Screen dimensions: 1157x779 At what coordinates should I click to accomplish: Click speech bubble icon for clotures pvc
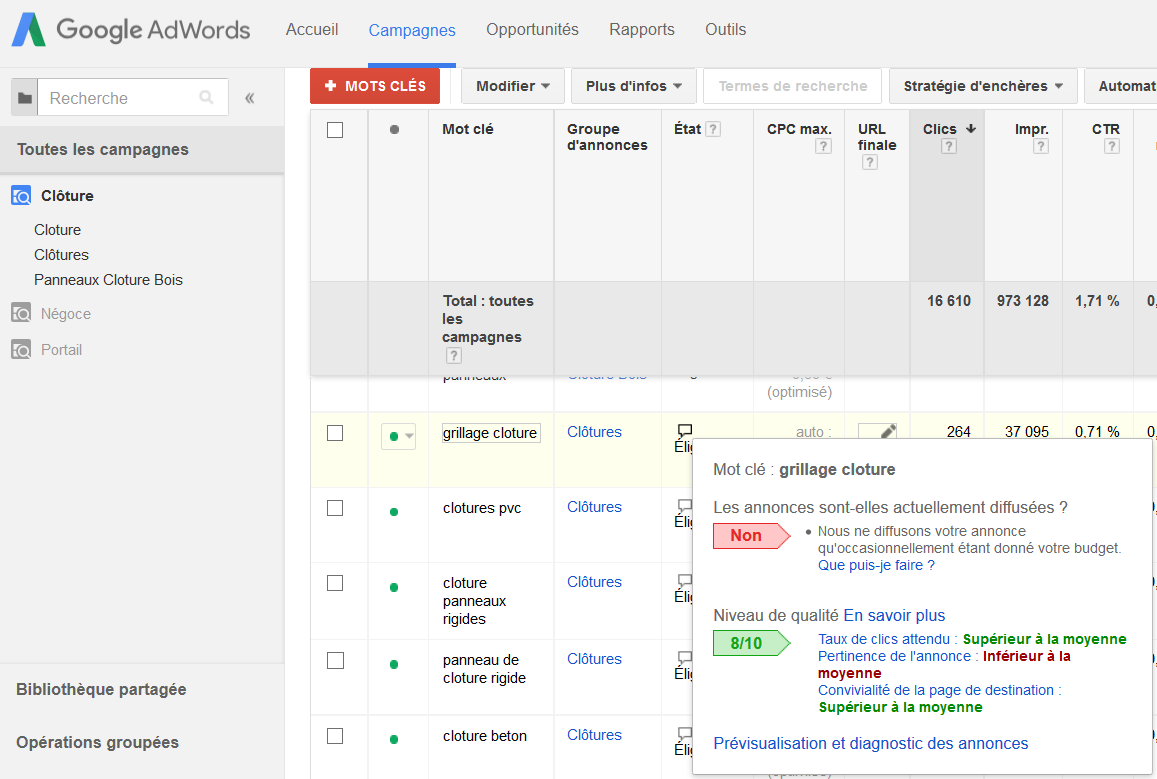tap(685, 505)
